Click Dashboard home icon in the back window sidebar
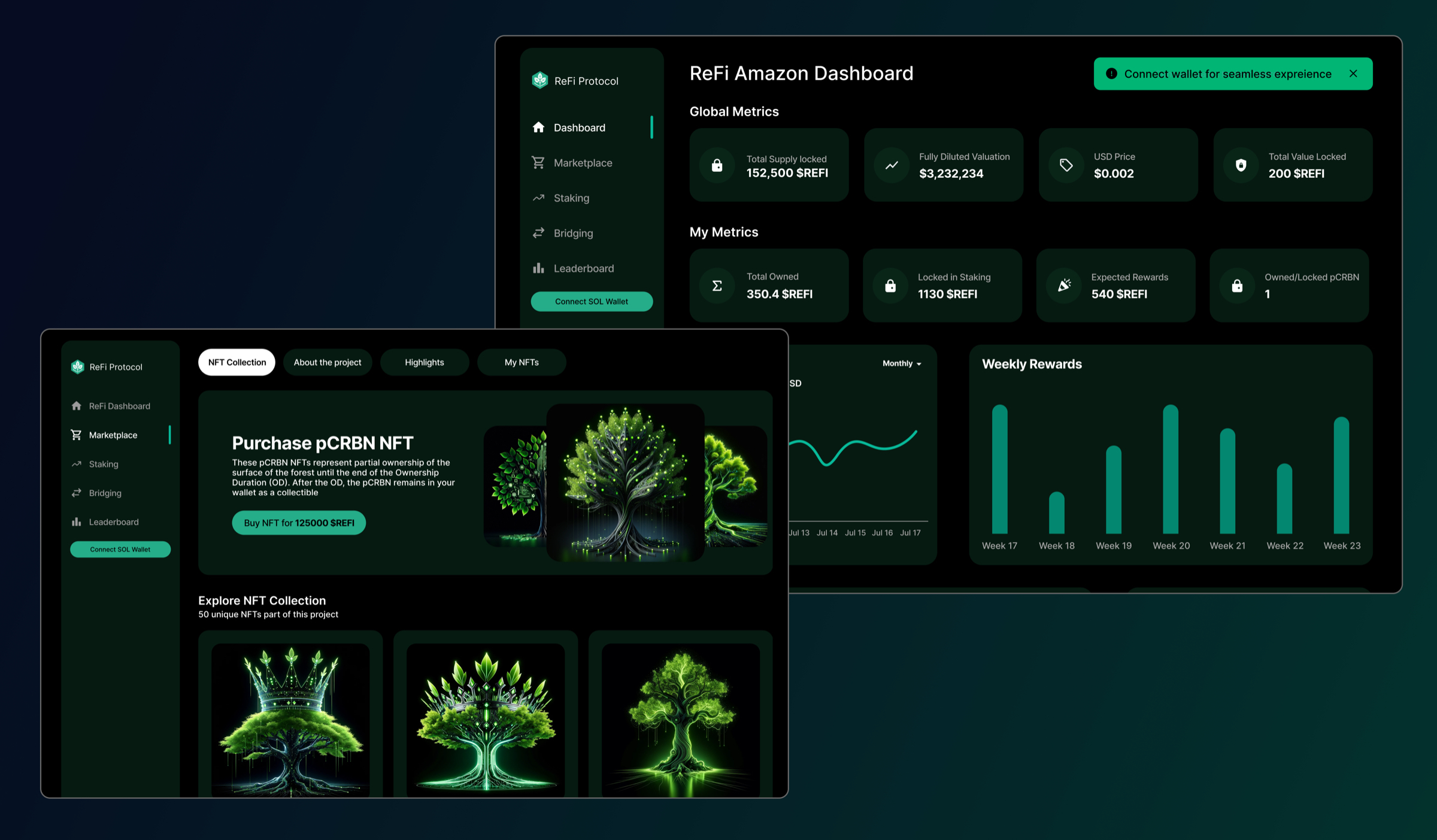 coord(538,127)
